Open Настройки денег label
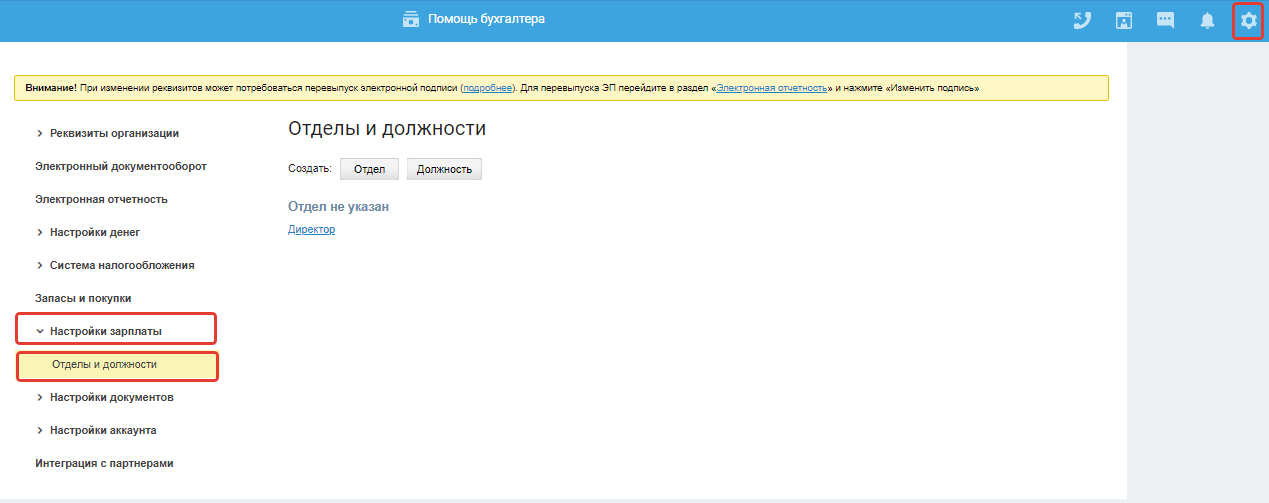Viewport: 1269px width, 503px height. (95, 232)
